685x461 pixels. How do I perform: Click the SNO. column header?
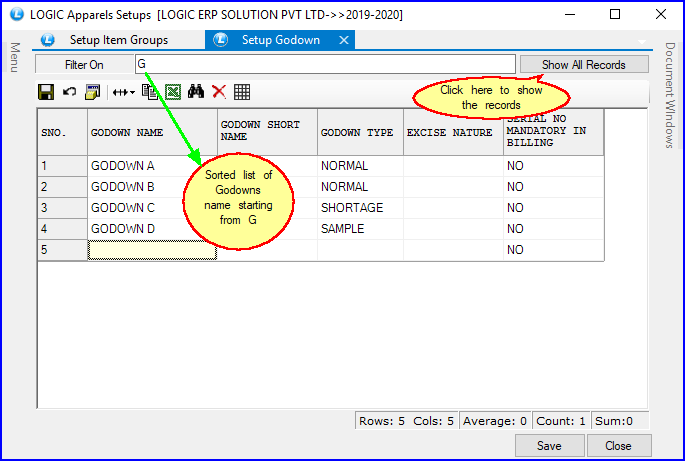62,132
